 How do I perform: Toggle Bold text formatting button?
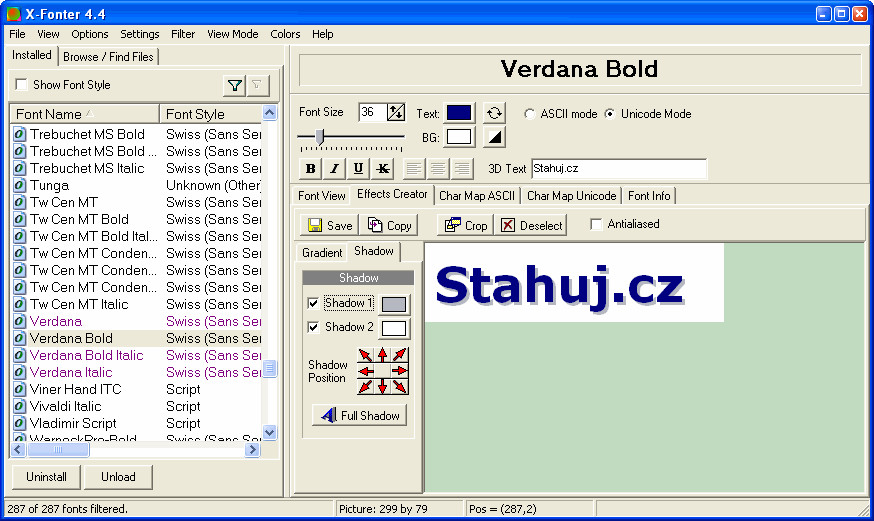coord(310,168)
